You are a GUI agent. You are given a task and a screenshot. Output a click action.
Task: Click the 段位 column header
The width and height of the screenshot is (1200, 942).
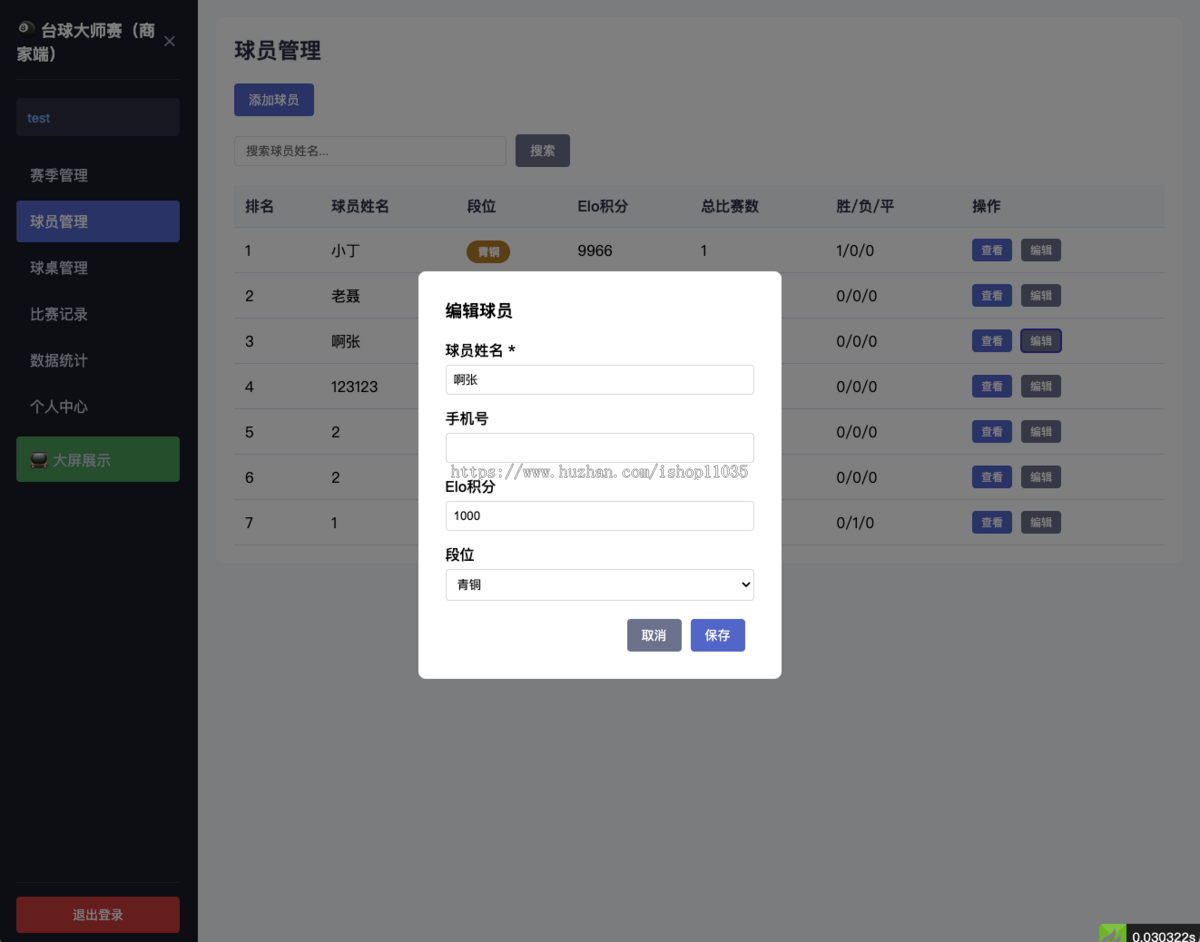[x=481, y=206]
